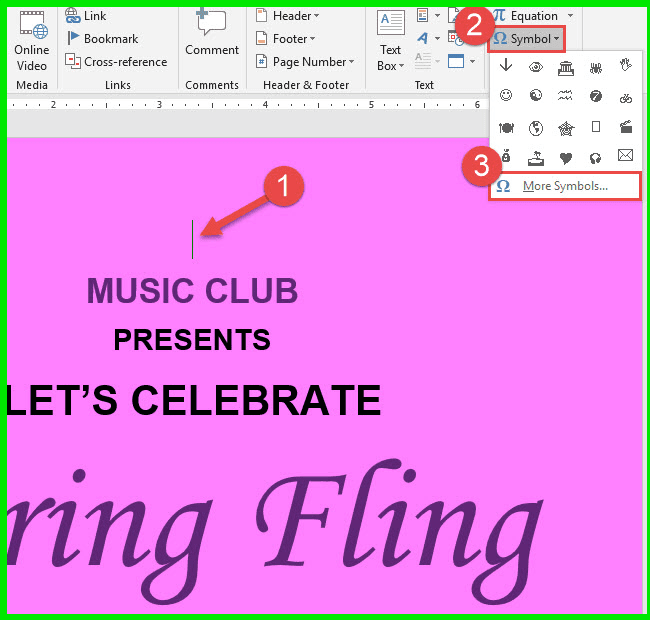Choose the eye symbol from gallery
The width and height of the screenshot is (650, 620).
(536, 66)
